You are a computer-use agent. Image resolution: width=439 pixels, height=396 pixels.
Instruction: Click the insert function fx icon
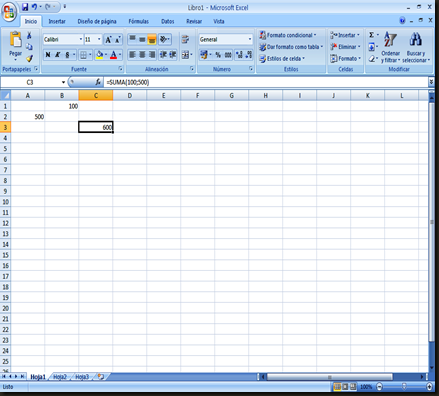98,82
